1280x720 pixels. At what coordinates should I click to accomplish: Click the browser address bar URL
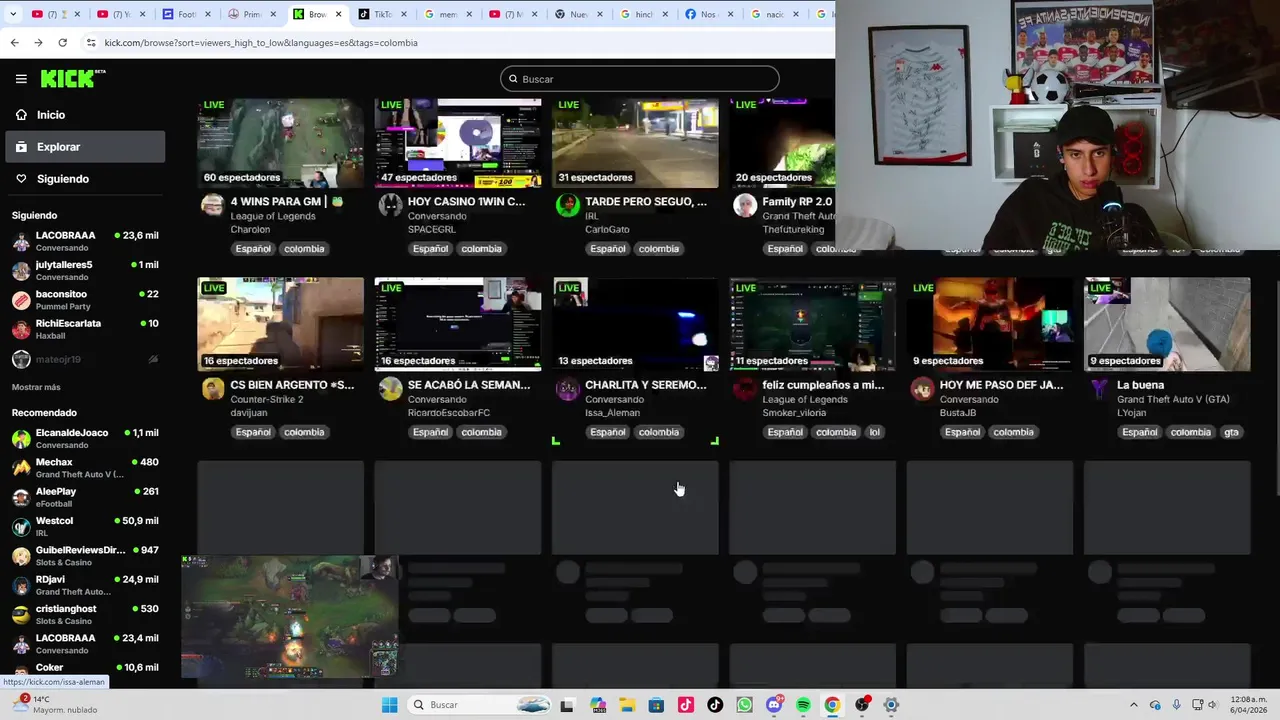click(261, 43)
